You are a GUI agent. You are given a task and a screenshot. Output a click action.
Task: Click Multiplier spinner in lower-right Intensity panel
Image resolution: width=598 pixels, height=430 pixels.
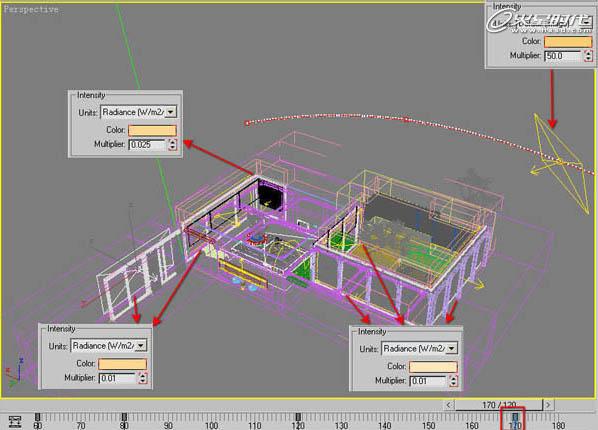[x=453, y=381]
